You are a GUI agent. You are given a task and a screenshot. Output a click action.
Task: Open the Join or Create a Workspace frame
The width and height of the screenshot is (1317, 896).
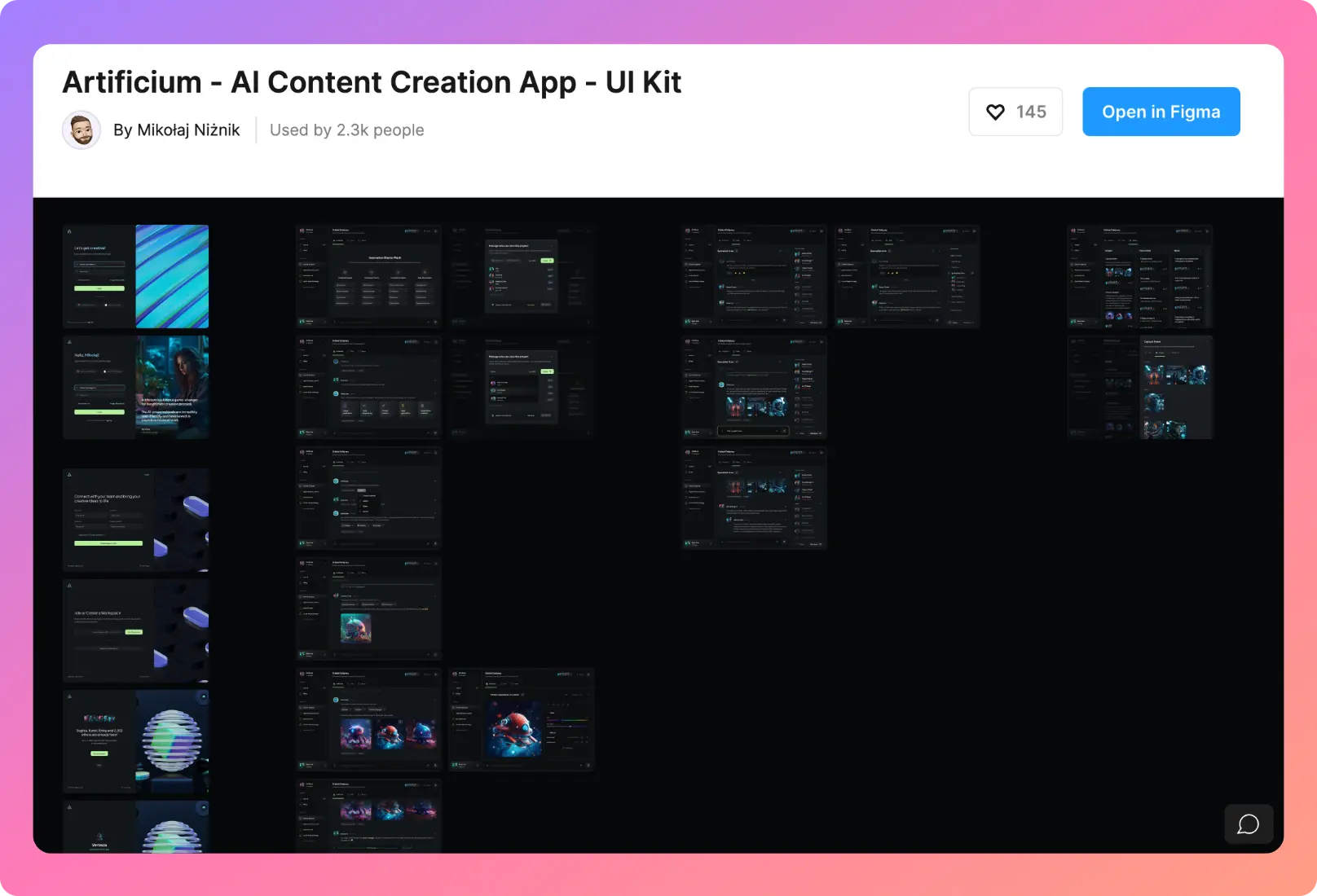(x=136, y=630)
